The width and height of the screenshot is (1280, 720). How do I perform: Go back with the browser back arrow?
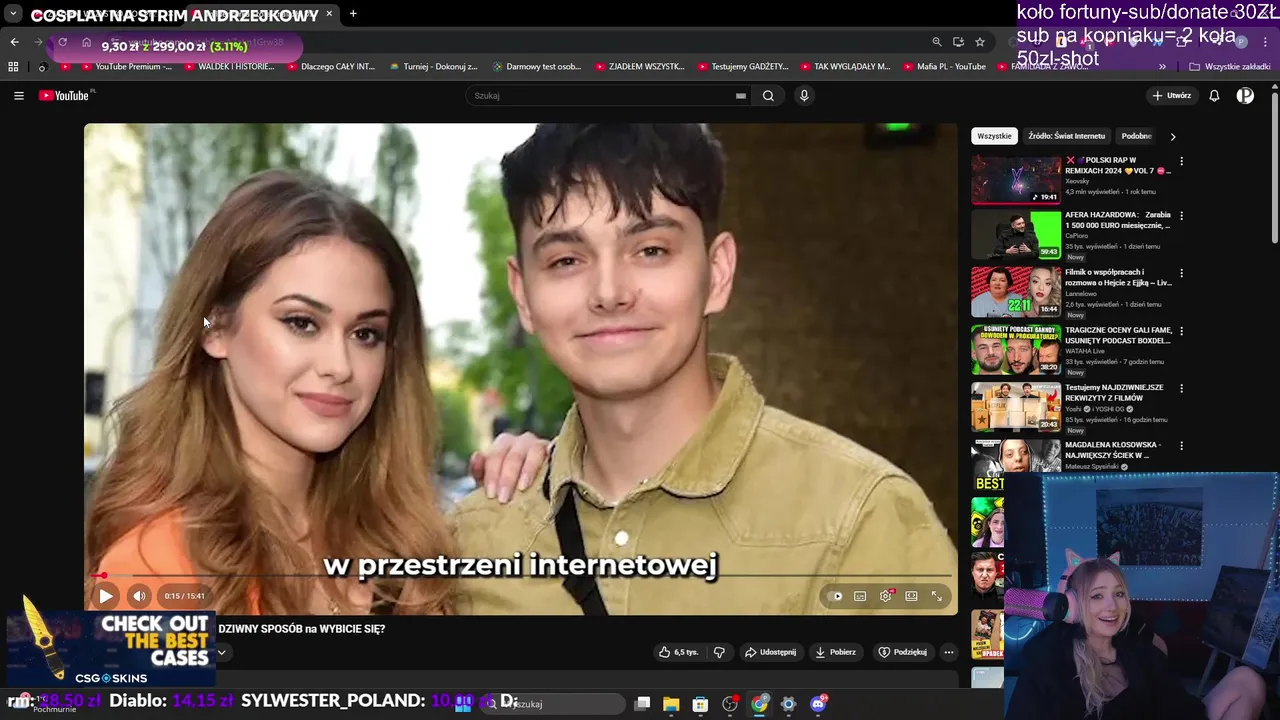14,42
